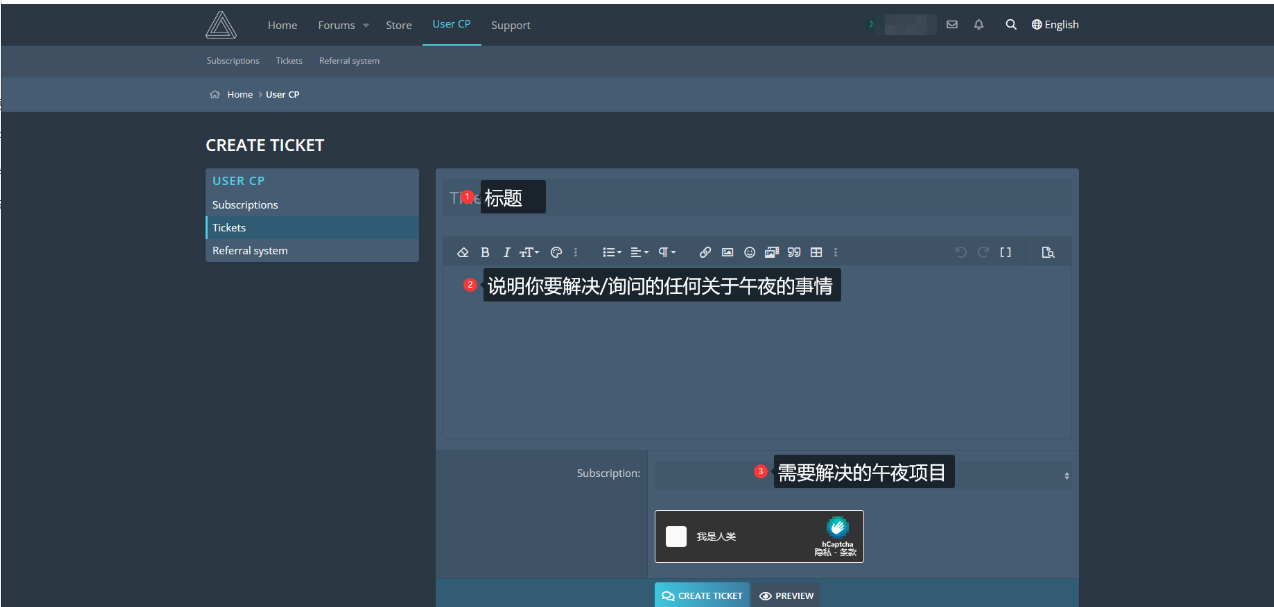Insert a table in the editor
The width and height of the screenshot is (1274, 607).
(816, 253)
